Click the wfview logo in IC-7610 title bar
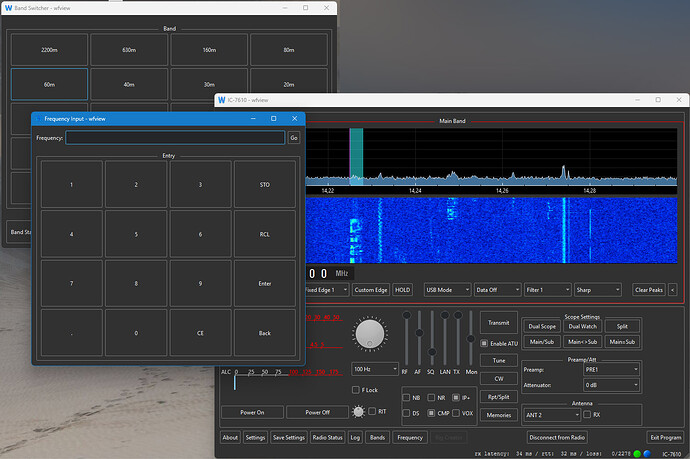690x459 pixels. click(222, 100)
